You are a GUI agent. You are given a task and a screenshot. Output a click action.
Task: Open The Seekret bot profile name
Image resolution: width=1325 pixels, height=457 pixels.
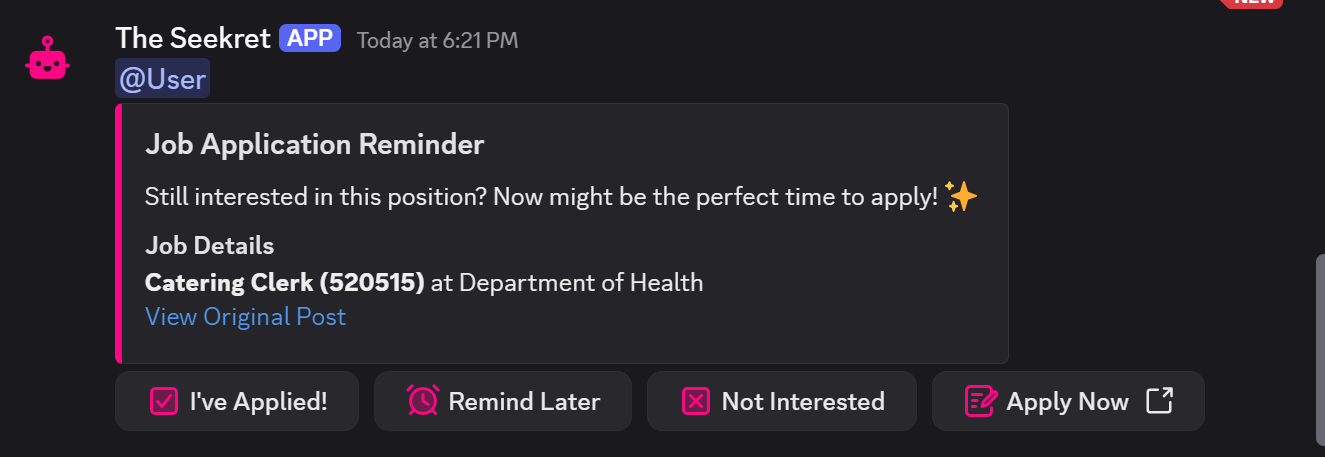[x=193, y=38]
